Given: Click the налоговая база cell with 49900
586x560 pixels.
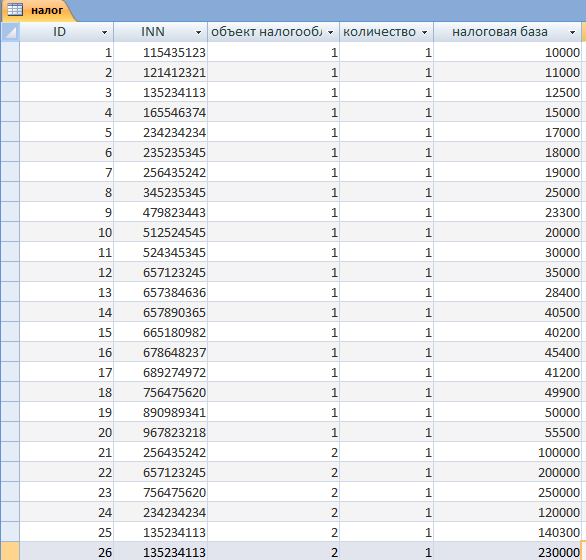Looking at the screenshot, I should 507,392.
